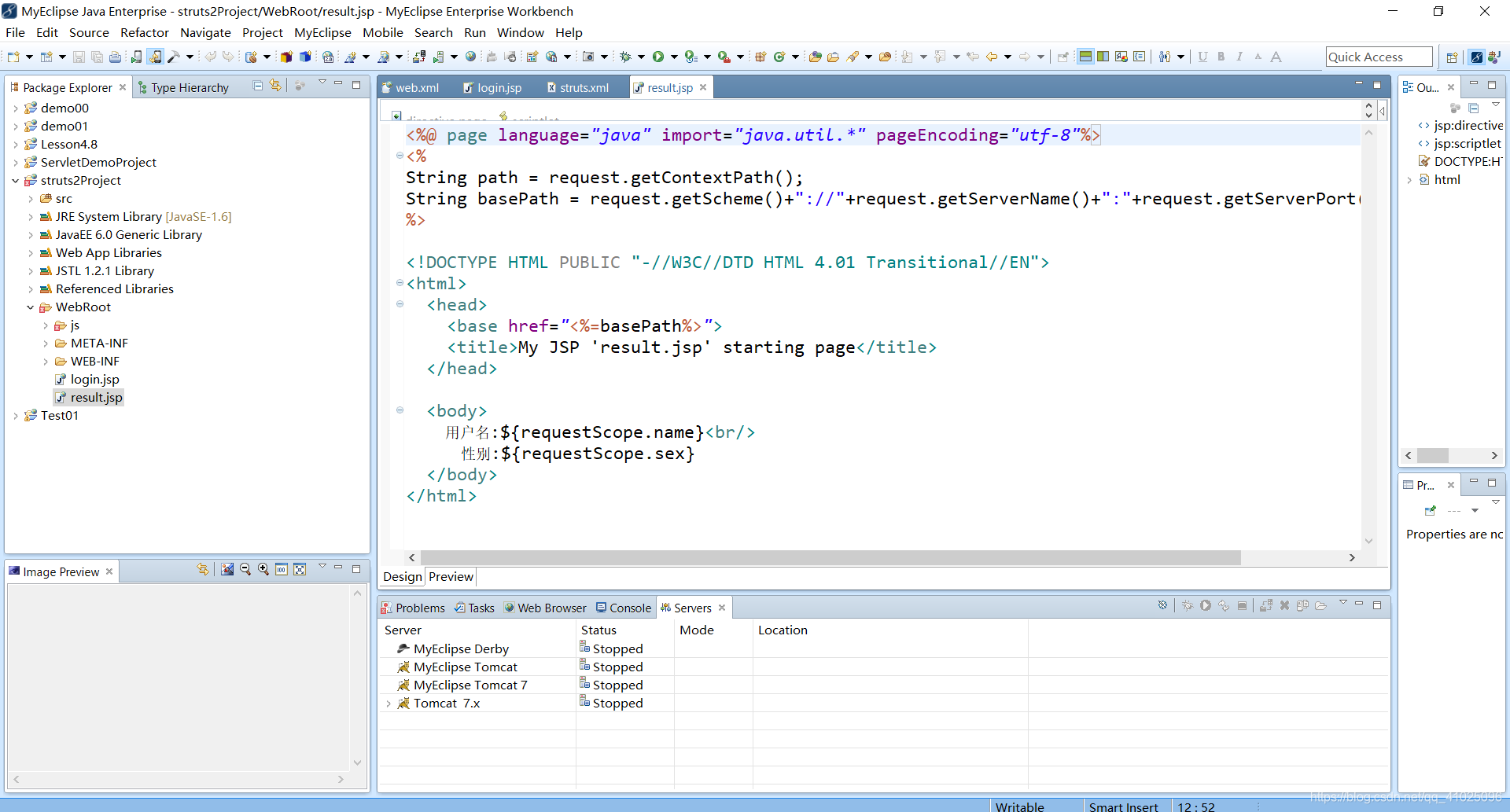Select JSTL 1.2.1 Library entry
1510x812 pixels.
pyautogui.click(x=97, y=271)
